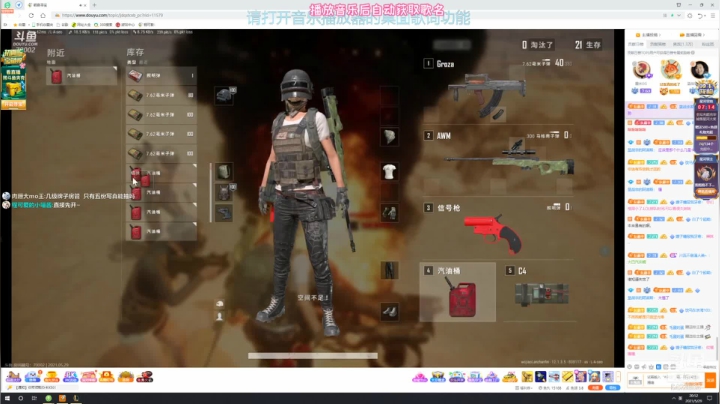Click the pants clothing slot
The width and height of the screenshot is (720, 404).
pyautogui.click(x=389, y=270)
